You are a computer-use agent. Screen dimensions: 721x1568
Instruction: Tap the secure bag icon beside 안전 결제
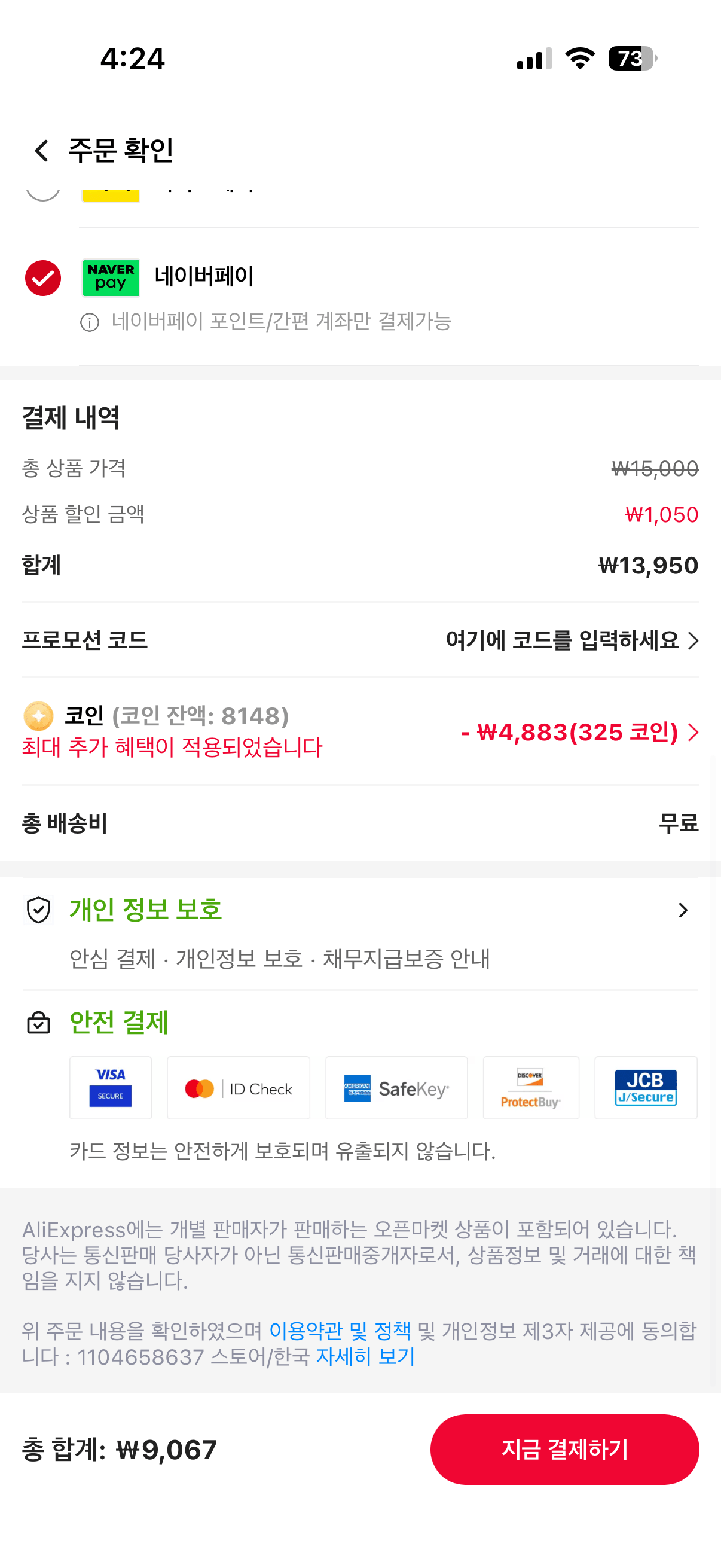[38, 1023]
